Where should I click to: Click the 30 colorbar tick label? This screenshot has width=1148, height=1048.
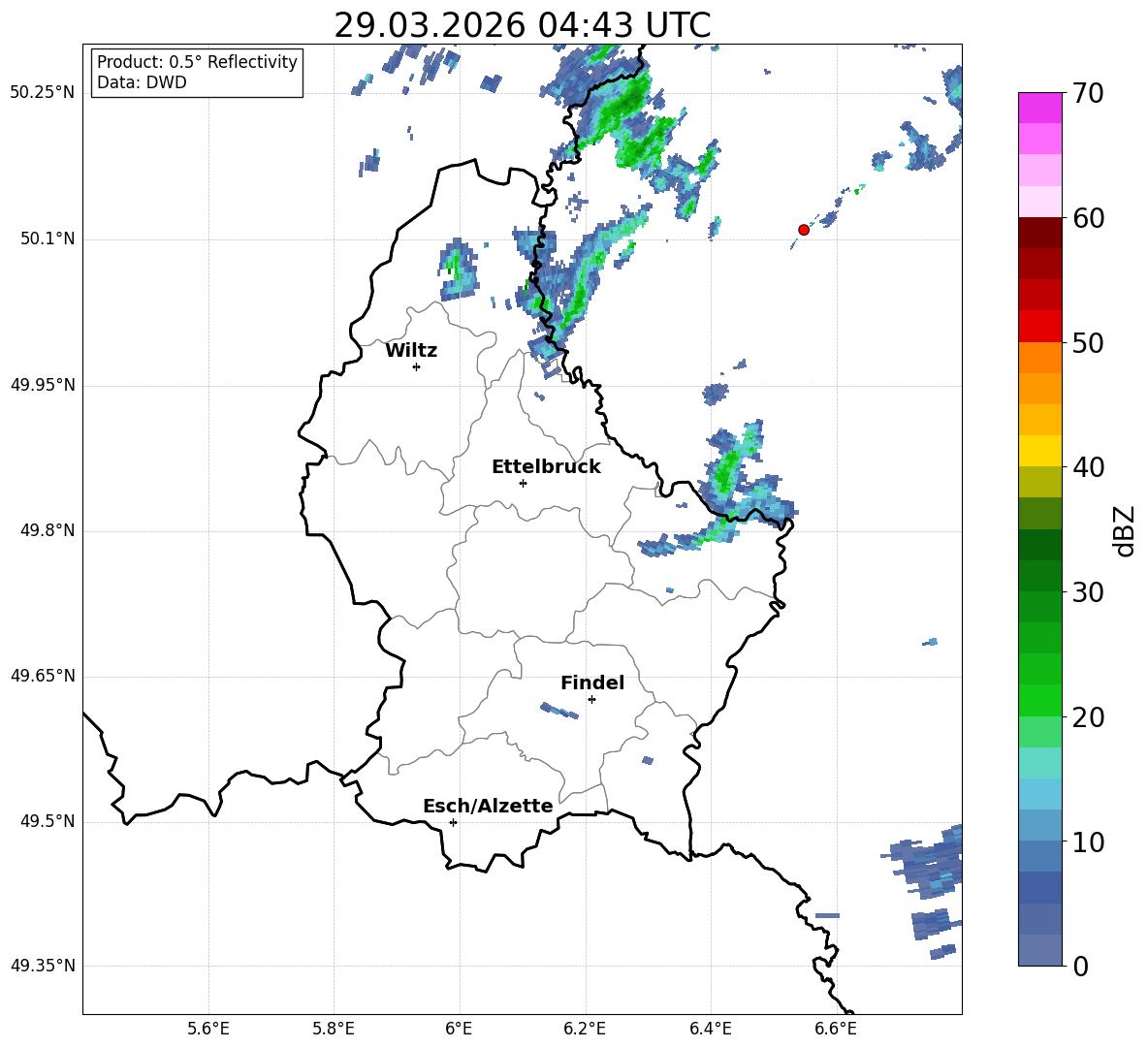(1088, 592)
